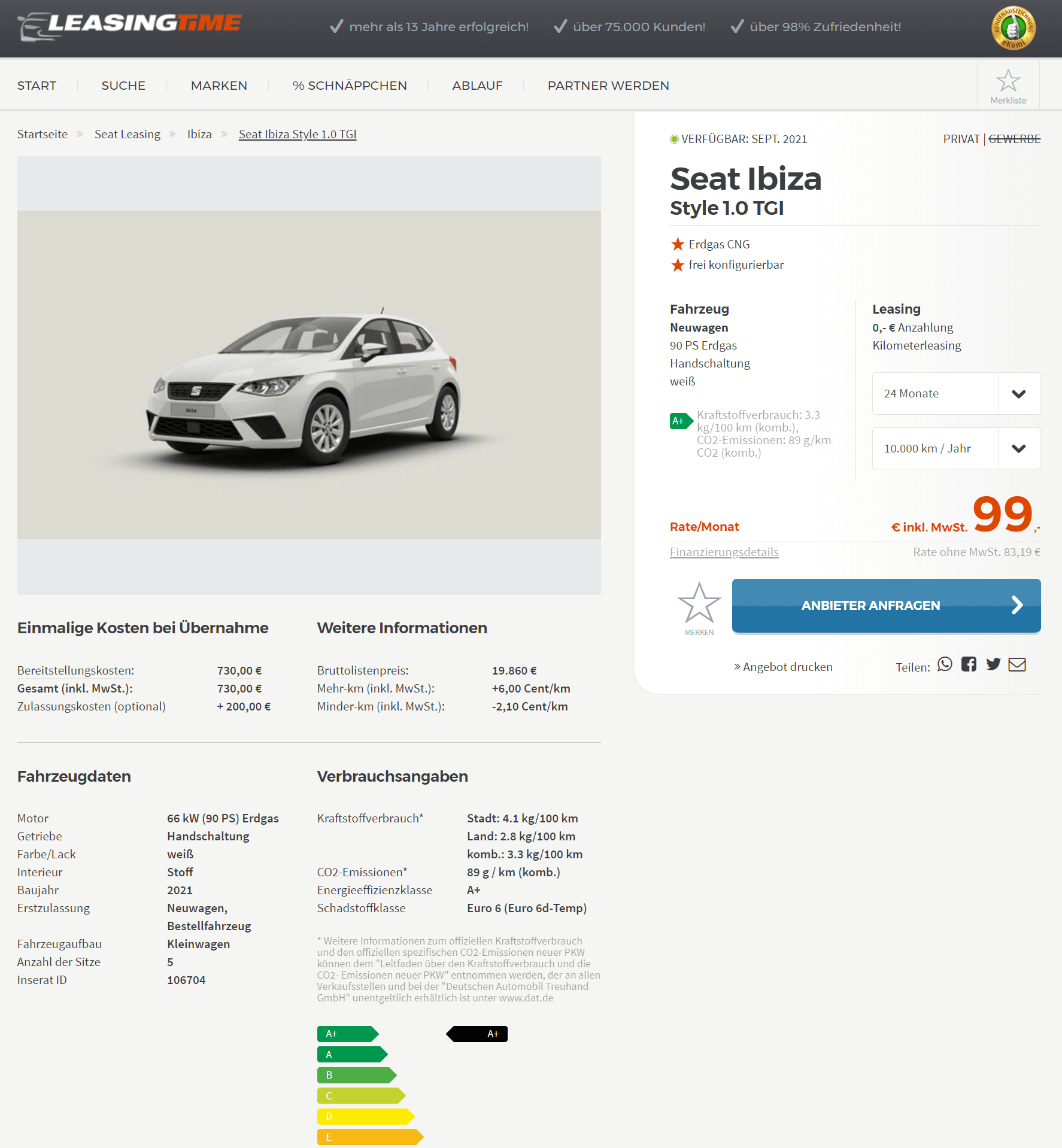The image size is (1062, 1148).
Task: Save offer with the MERKEN star
Action: pyautogui.click(x=699, y=603)
